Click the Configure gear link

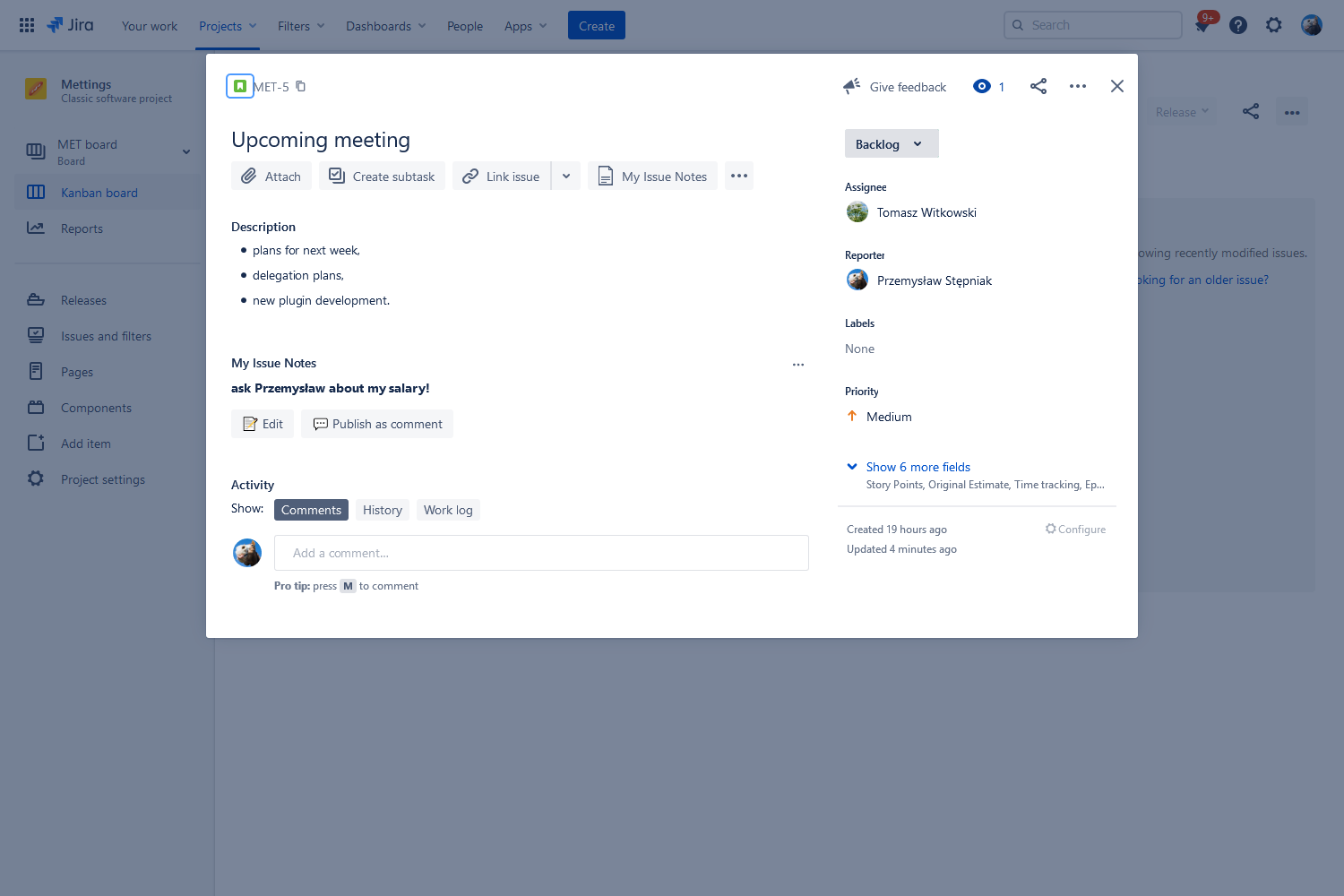click(x=1075, y=530)
